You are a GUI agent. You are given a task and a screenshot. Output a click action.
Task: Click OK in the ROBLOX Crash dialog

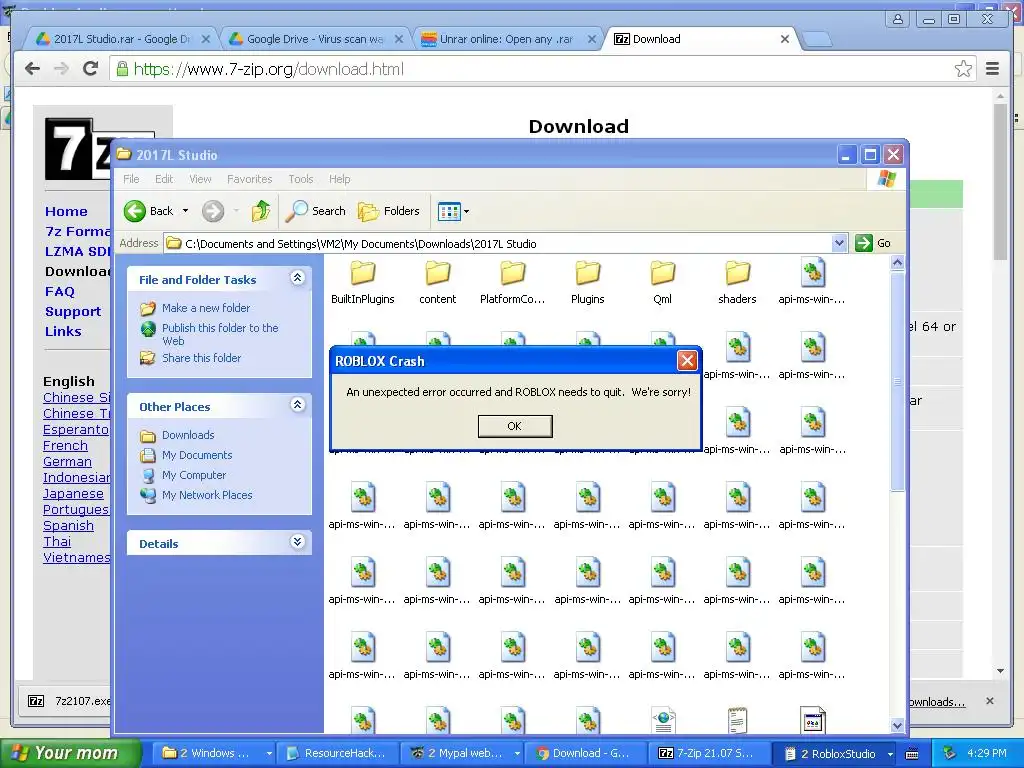(x=515, y=426)
